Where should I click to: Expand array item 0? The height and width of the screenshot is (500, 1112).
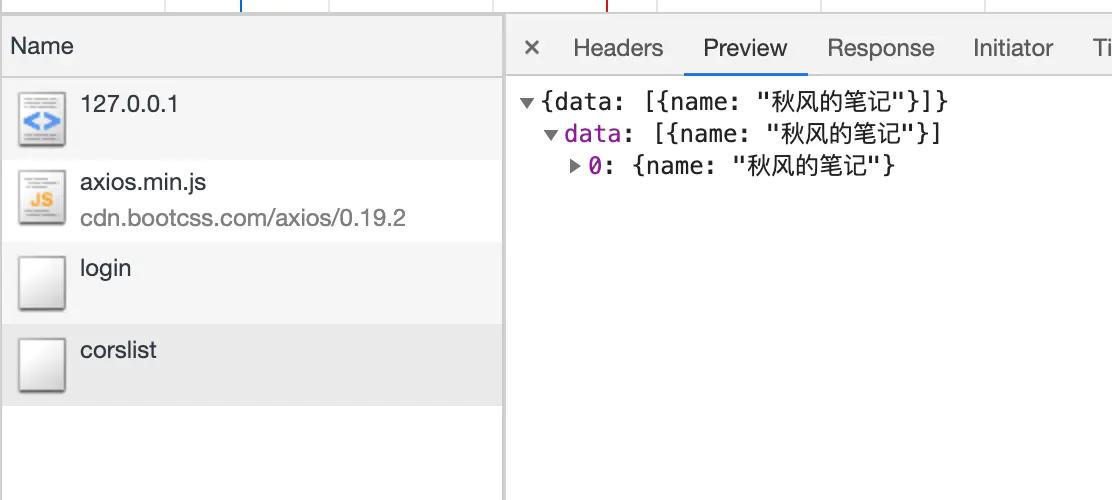coord(575,166)
